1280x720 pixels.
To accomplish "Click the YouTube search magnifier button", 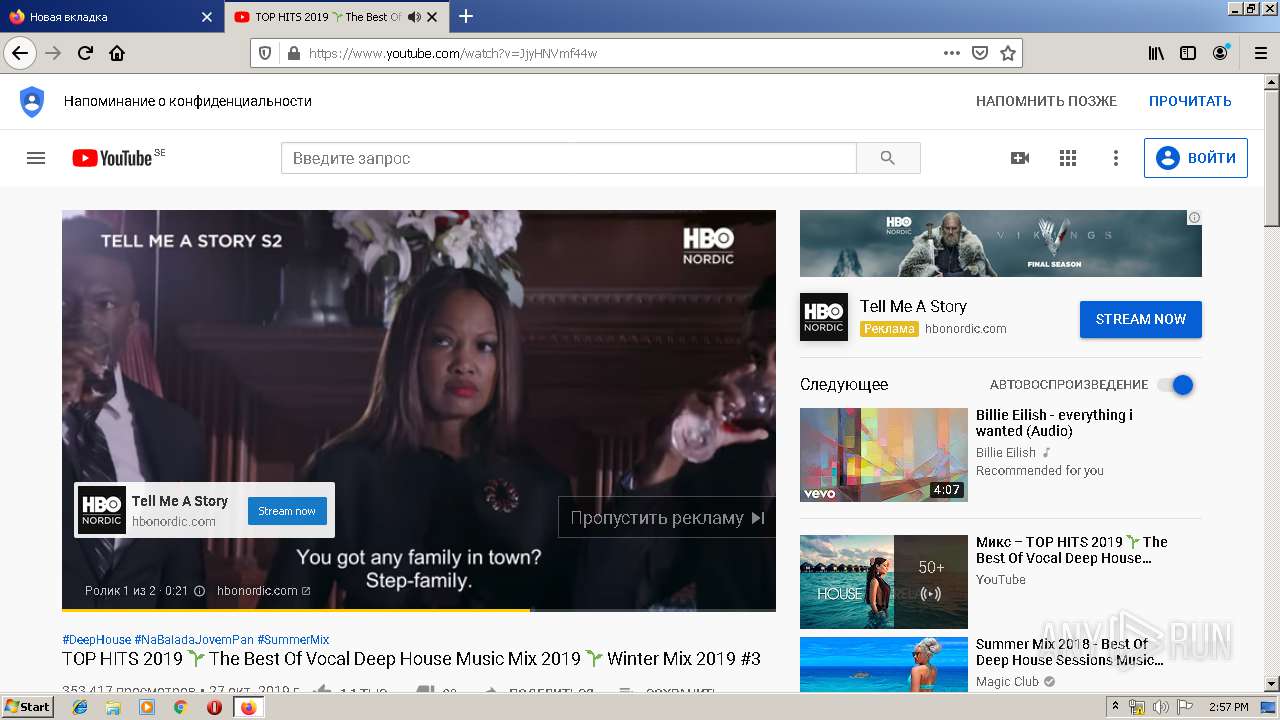I will (x=888, y=158).
